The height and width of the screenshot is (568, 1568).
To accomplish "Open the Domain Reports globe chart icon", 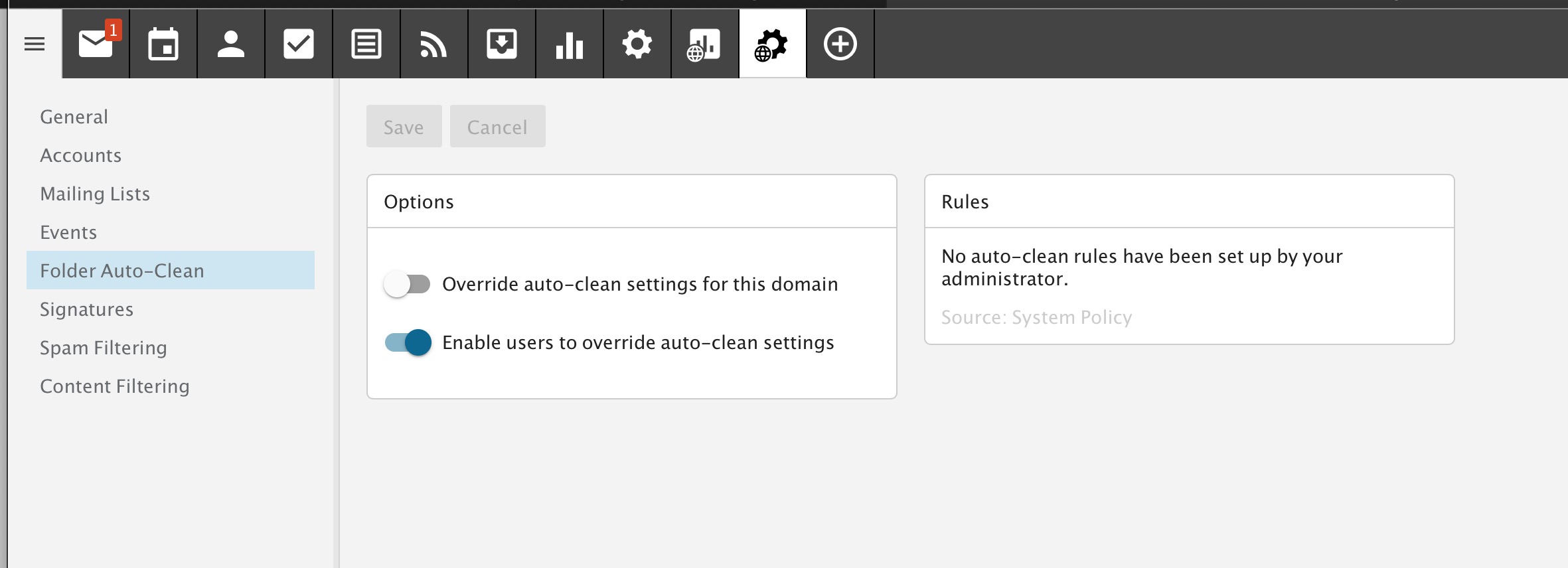I will [x=704, y=44].
